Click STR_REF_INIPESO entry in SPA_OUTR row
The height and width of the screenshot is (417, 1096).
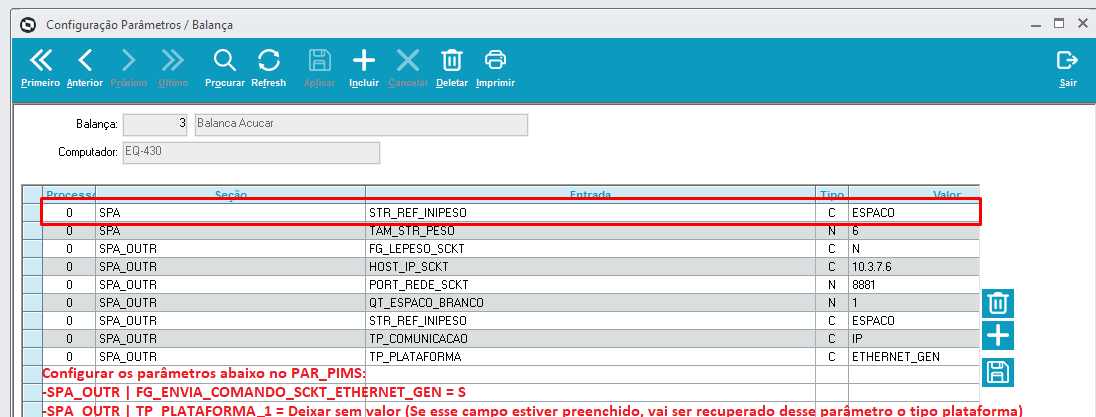pyautogui.click(x=591, y=321)
